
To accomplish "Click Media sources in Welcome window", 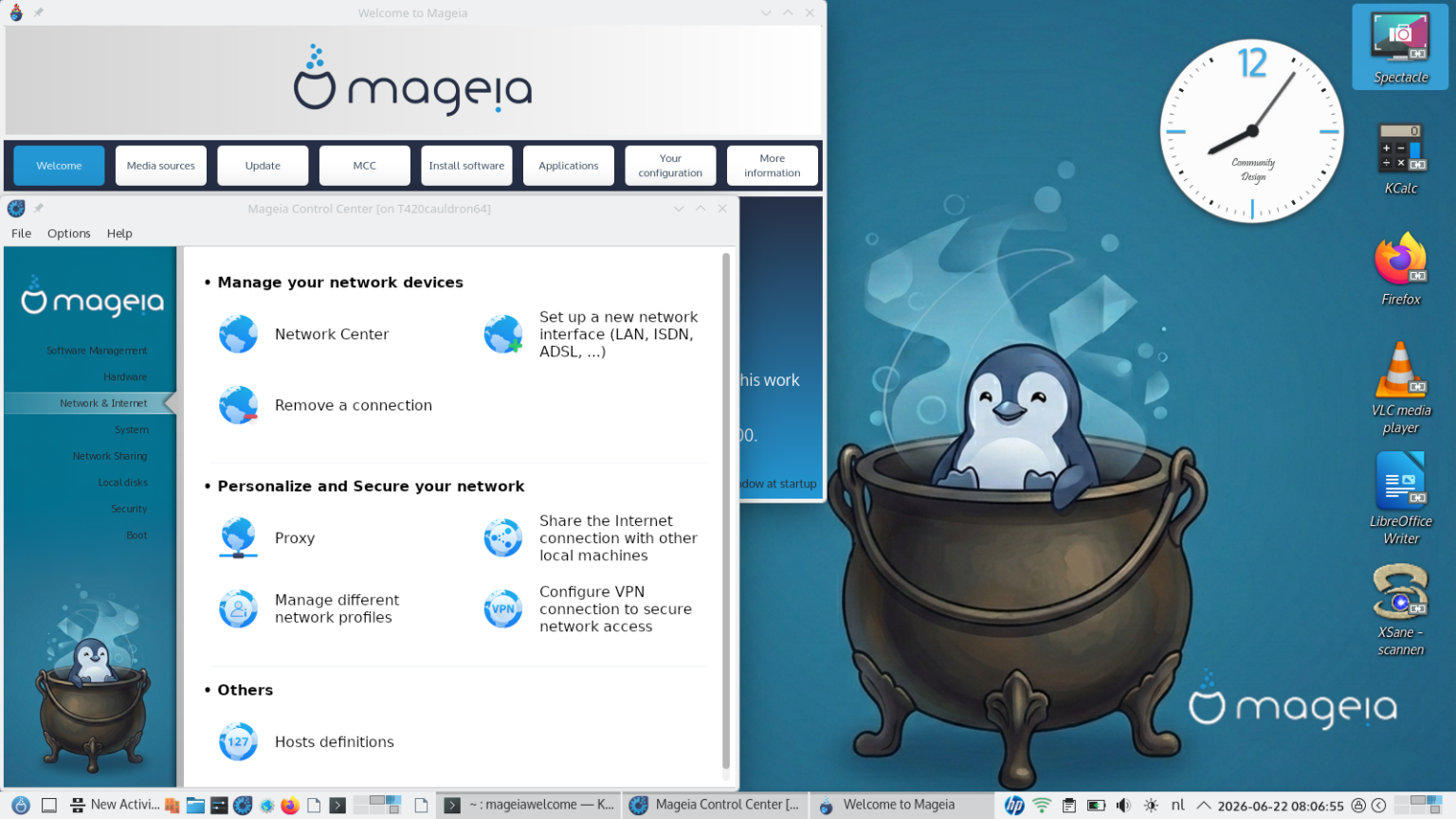I will coord(161,166).
